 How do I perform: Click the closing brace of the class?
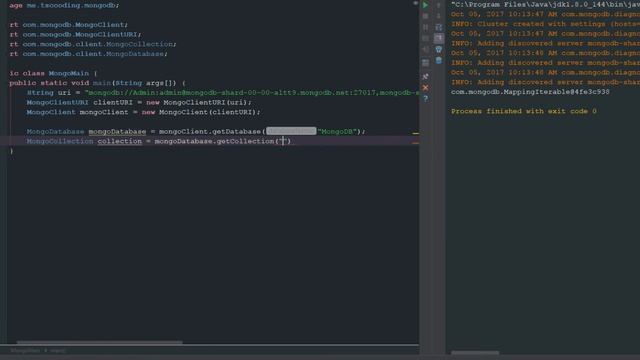(x=11, y=151)
